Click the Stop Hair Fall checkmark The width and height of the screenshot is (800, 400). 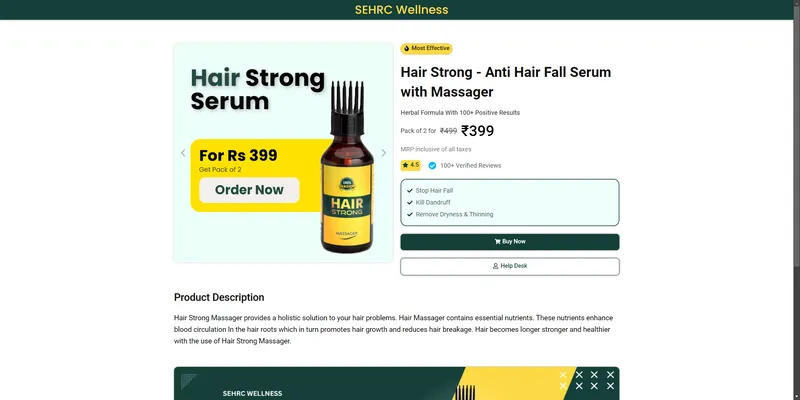(x=410, y=191)
